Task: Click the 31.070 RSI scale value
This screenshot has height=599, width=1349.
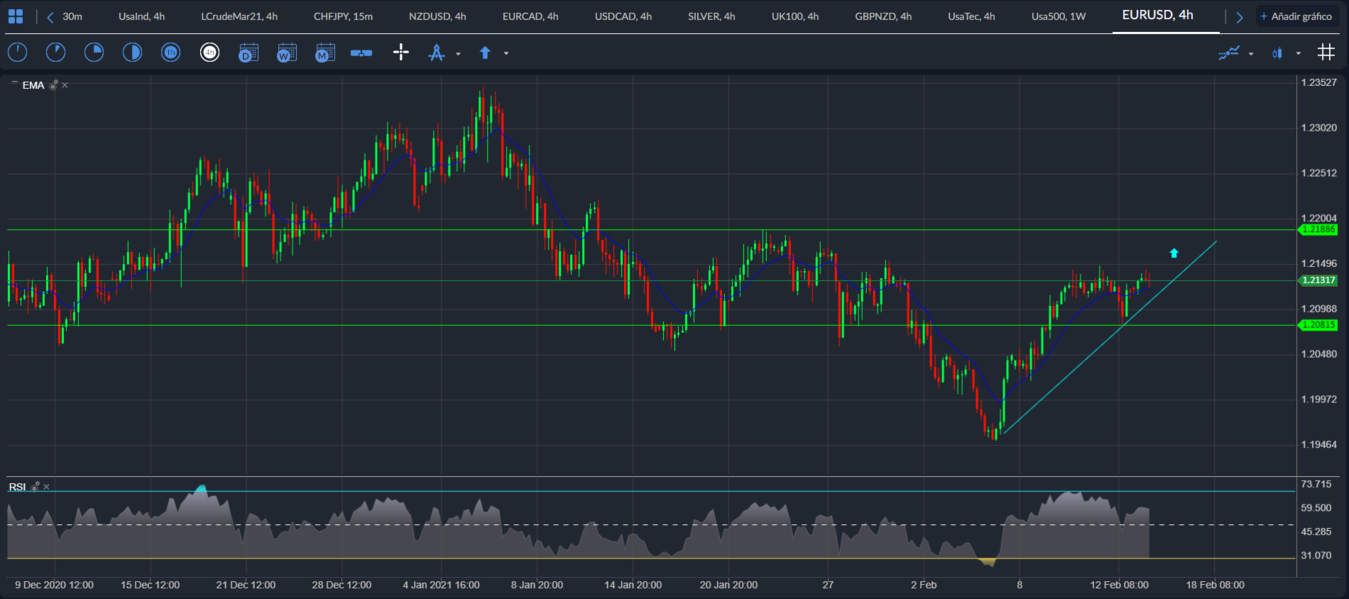Action: coord(1315,555)
